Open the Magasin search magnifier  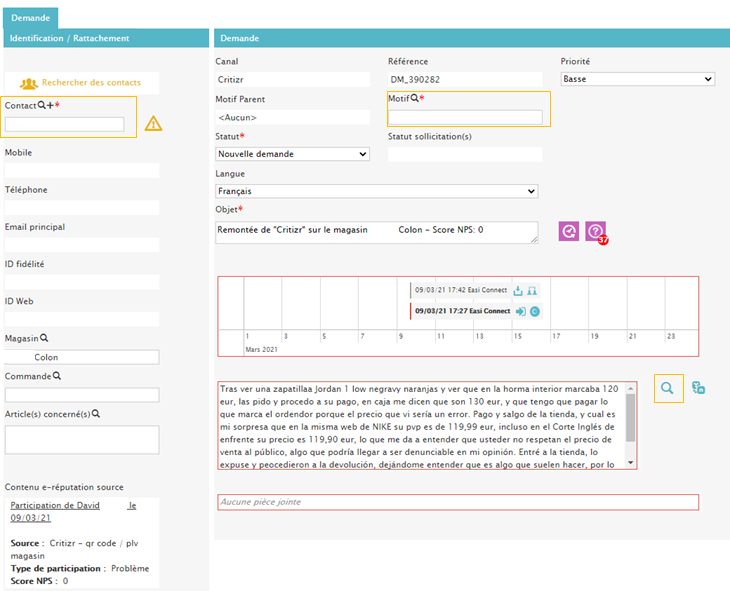tap(44, 339)
